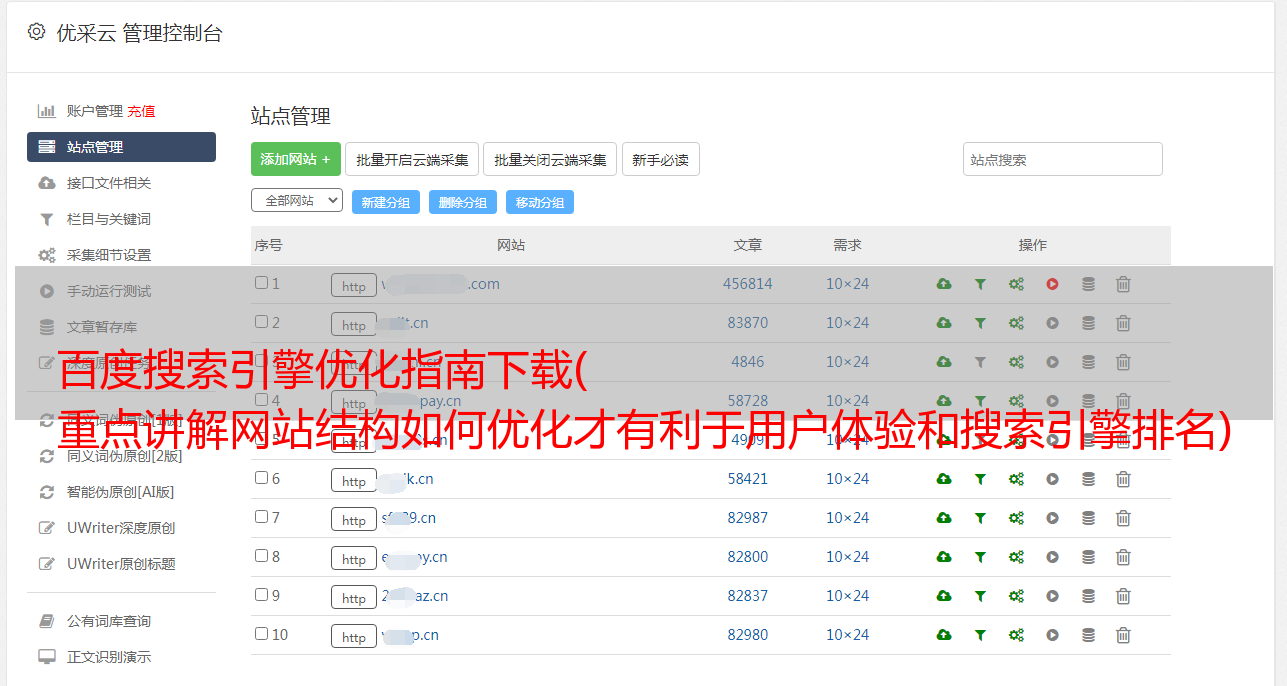Click article count 456814 in row 1
Viewport: 1287px width, 686px height.
pos(748,284)
